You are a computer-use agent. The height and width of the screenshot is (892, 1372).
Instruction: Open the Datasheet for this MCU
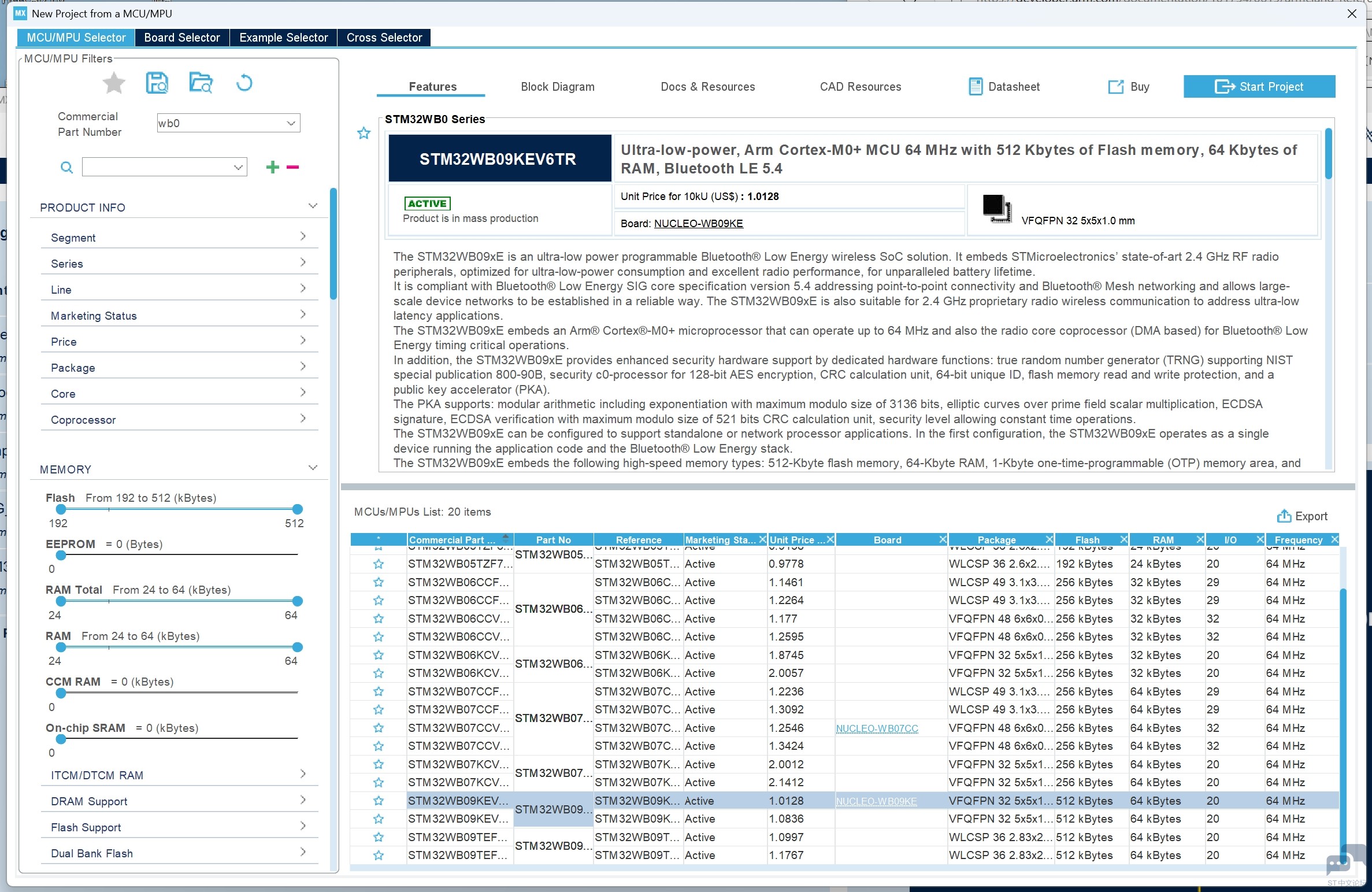pos(1004,87)
